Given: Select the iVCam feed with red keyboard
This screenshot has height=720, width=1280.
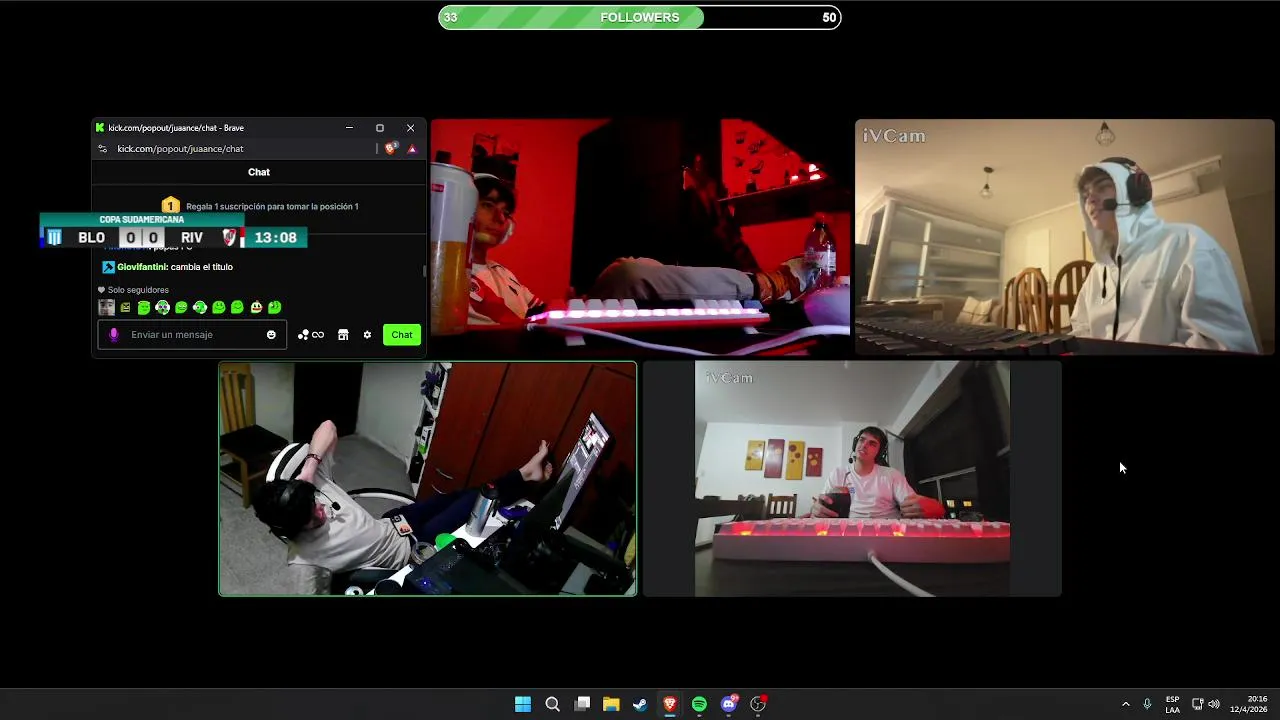Looking at the screenshot, I should (x=852, y=479).
